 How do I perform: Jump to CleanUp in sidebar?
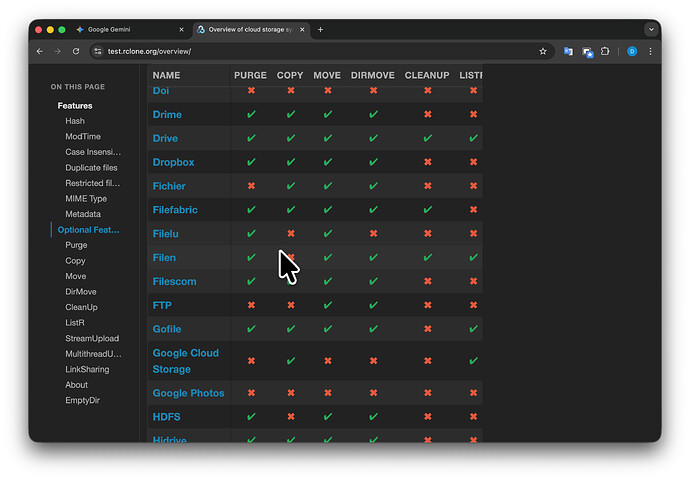[81, 307]
